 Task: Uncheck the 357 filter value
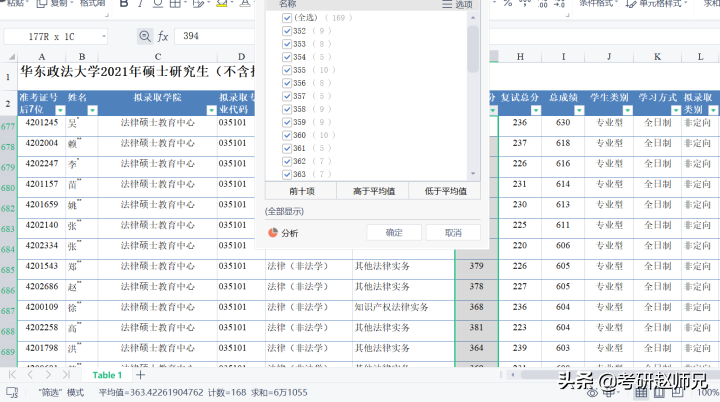click(287, 96)
